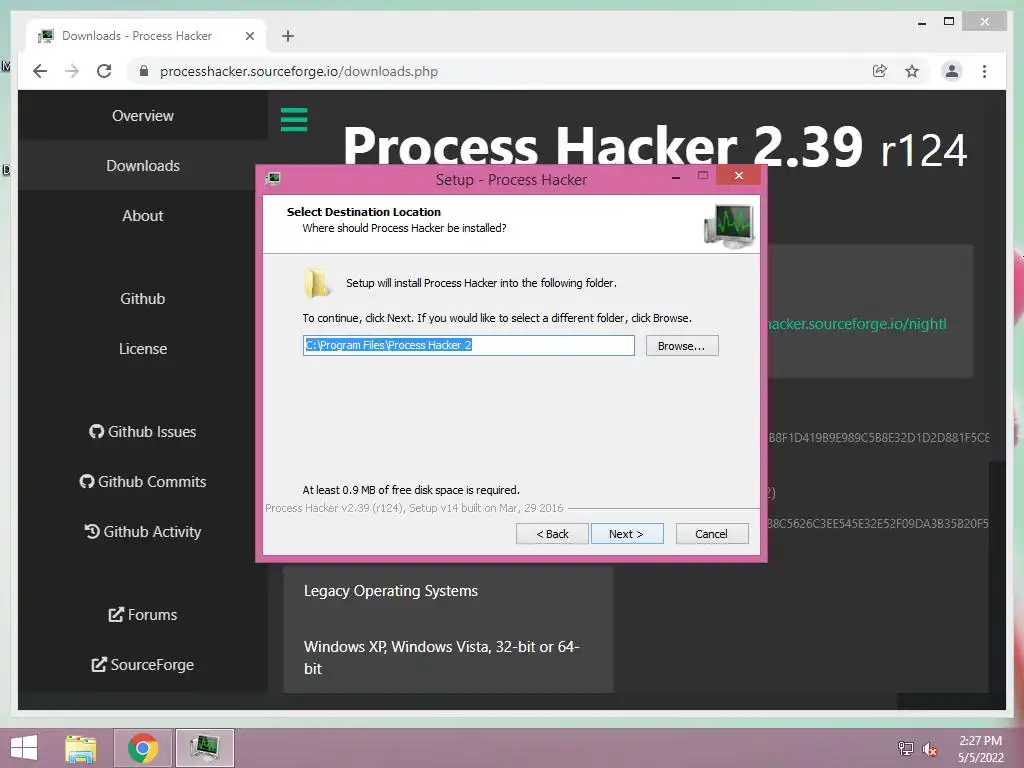Click the destination folder path field
Image resolution: width=1024 pixels, height=768 pixels.
click(468, 345)
